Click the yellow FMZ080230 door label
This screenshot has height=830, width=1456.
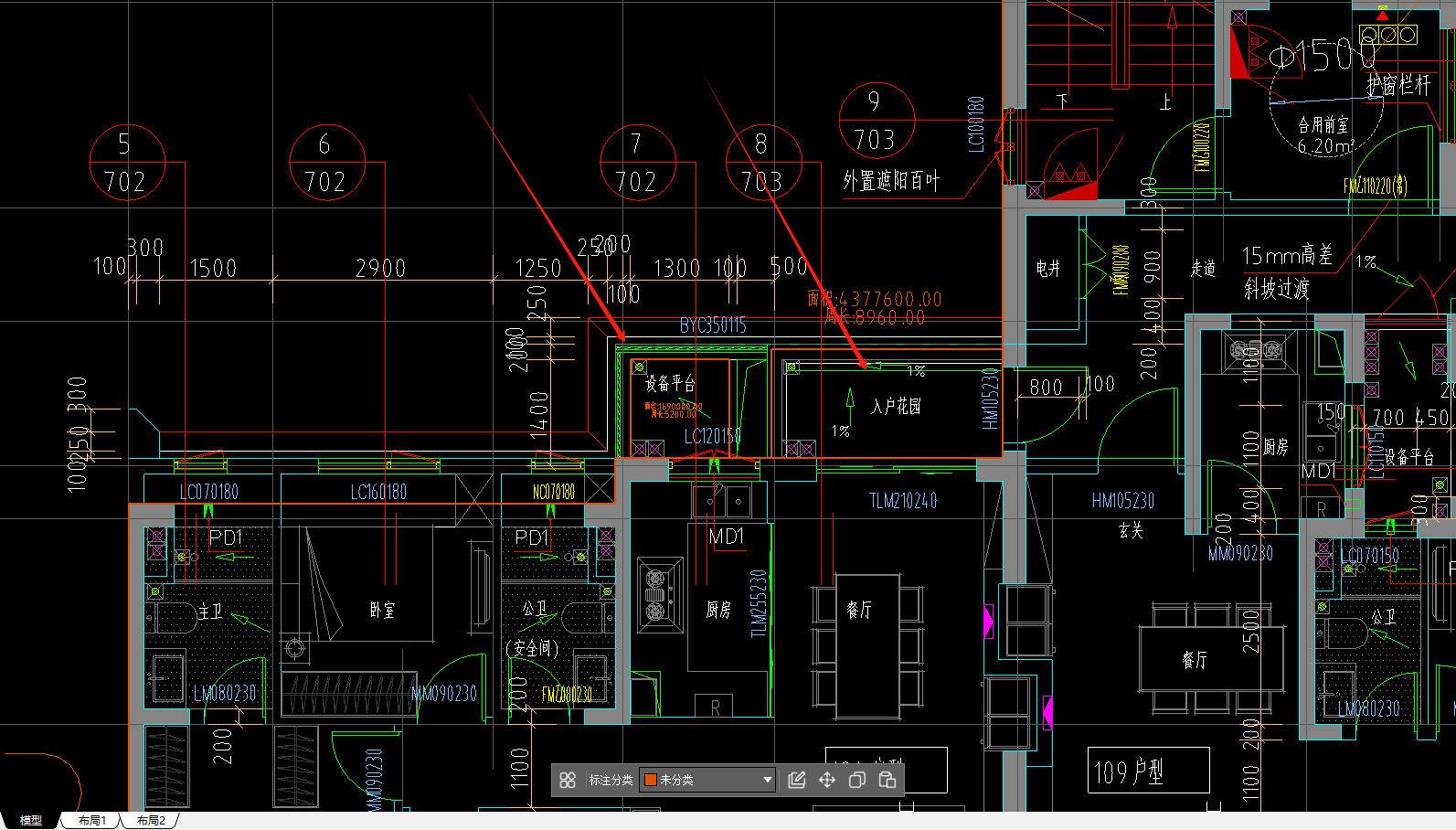point(567,695)
